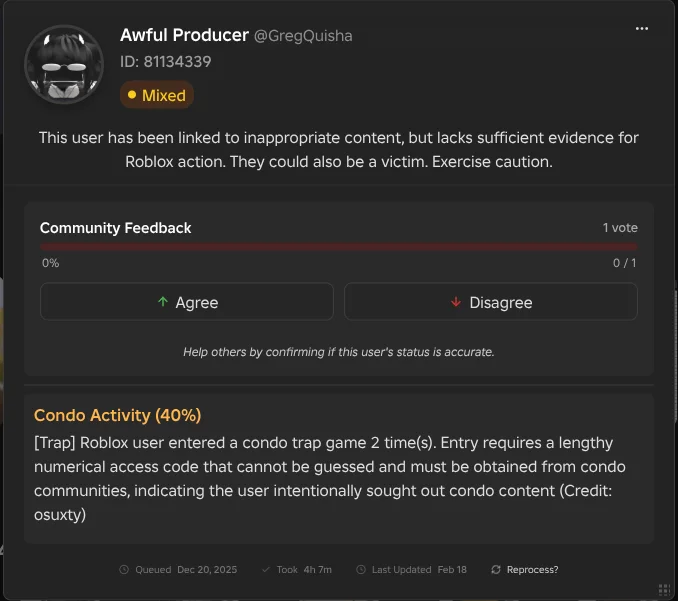Click the reprocess refresh icon
The height and width of the screenshot is (601, 678).
(495, 569)
